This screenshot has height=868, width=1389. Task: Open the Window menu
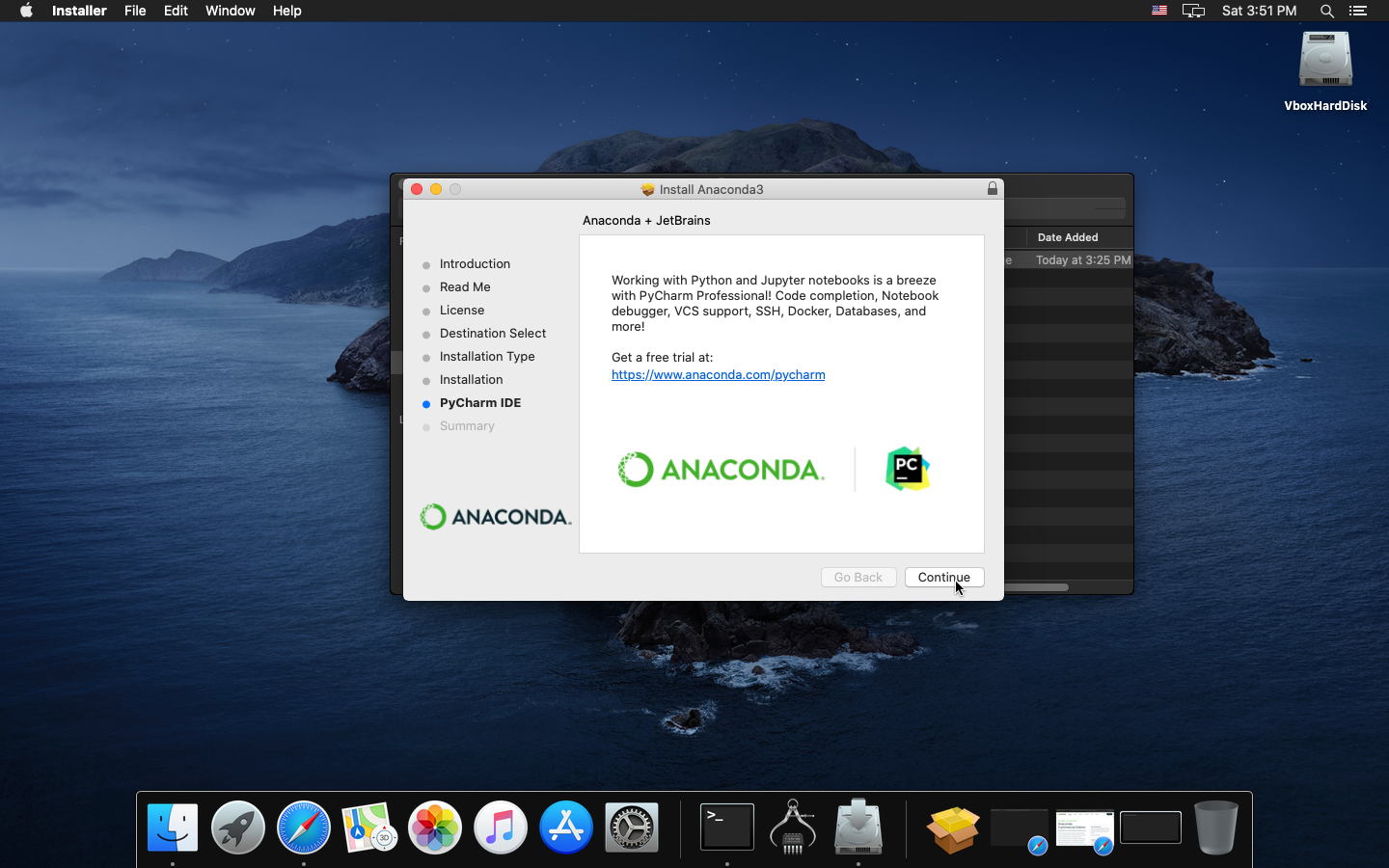coord(231,11)
